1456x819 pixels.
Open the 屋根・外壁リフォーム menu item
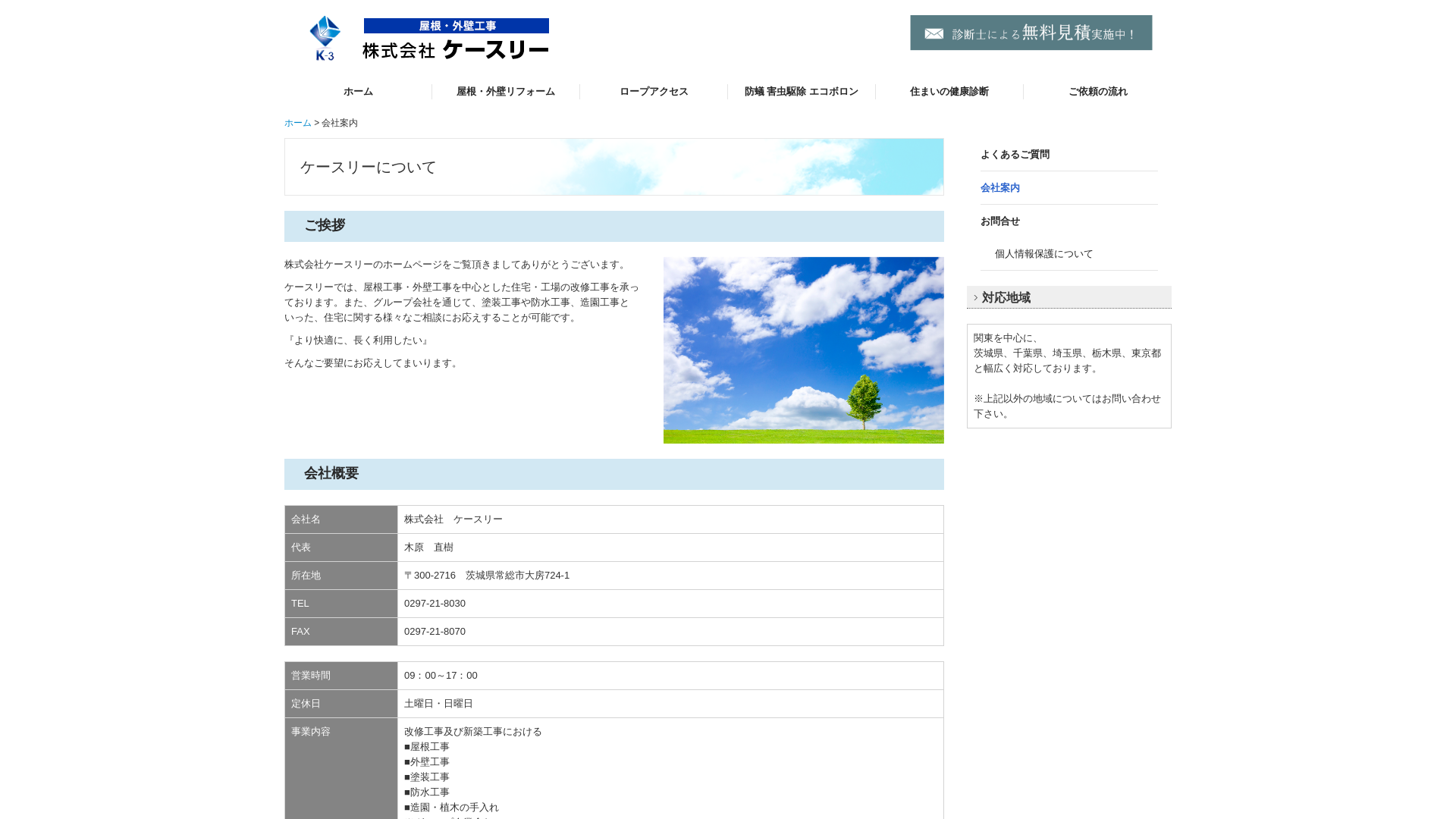click(506, 92)
